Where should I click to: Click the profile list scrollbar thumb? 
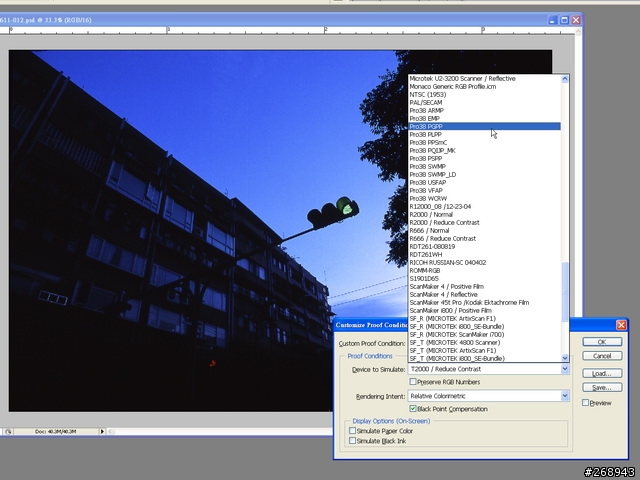click(x=565, y=291)
